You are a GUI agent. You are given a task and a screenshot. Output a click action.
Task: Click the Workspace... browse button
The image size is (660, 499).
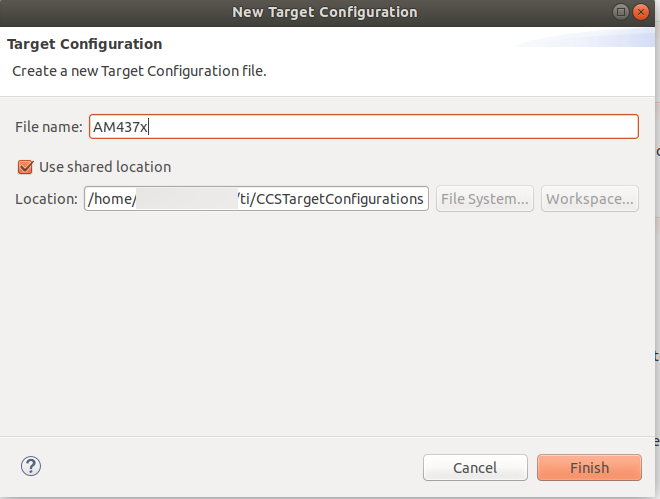tap(590, 198)
